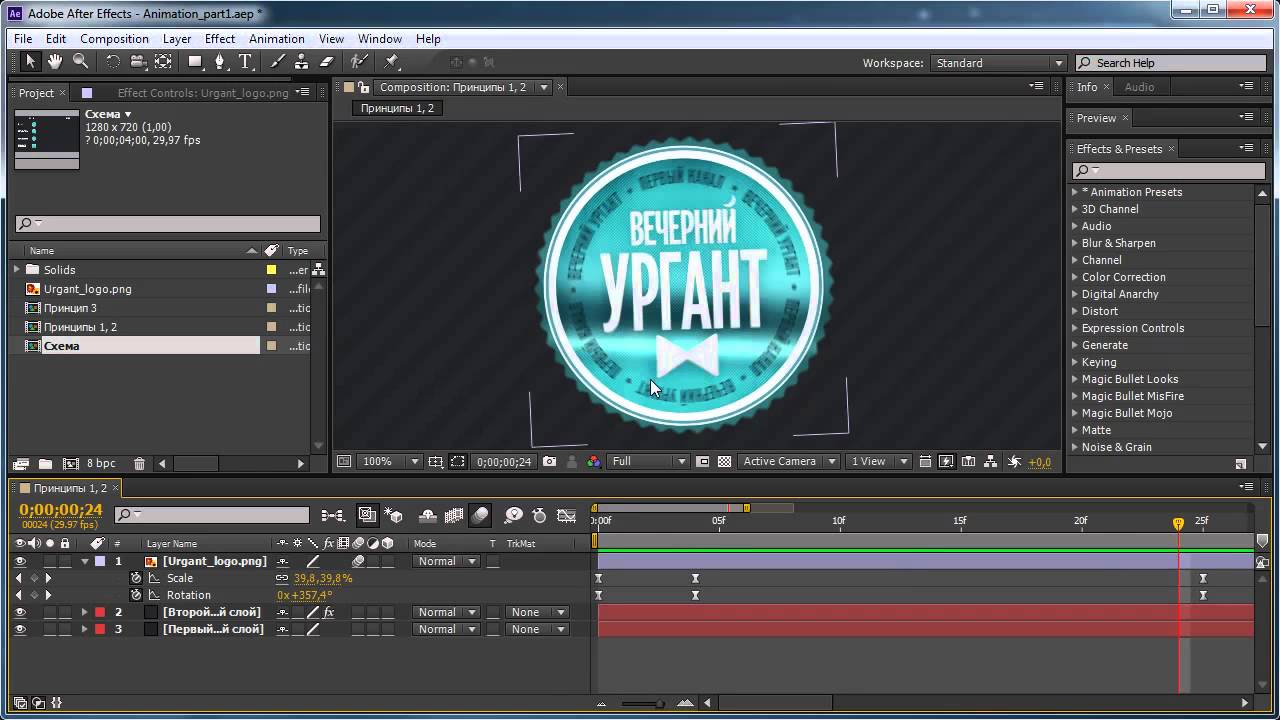Collapse the Urgant_logo.png layer properties

coord(85,562)
